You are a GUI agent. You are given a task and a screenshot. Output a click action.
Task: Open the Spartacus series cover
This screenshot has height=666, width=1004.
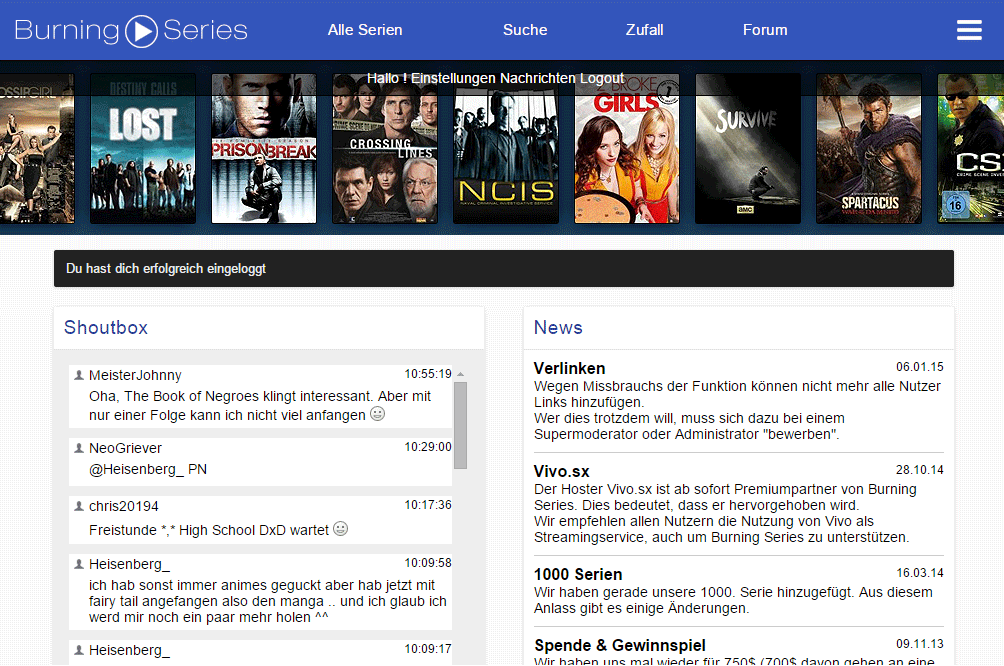(868, 148)
